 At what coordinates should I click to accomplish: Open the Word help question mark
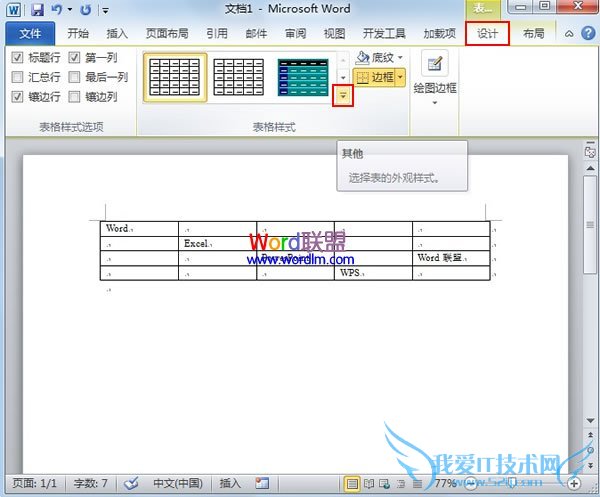588,34
